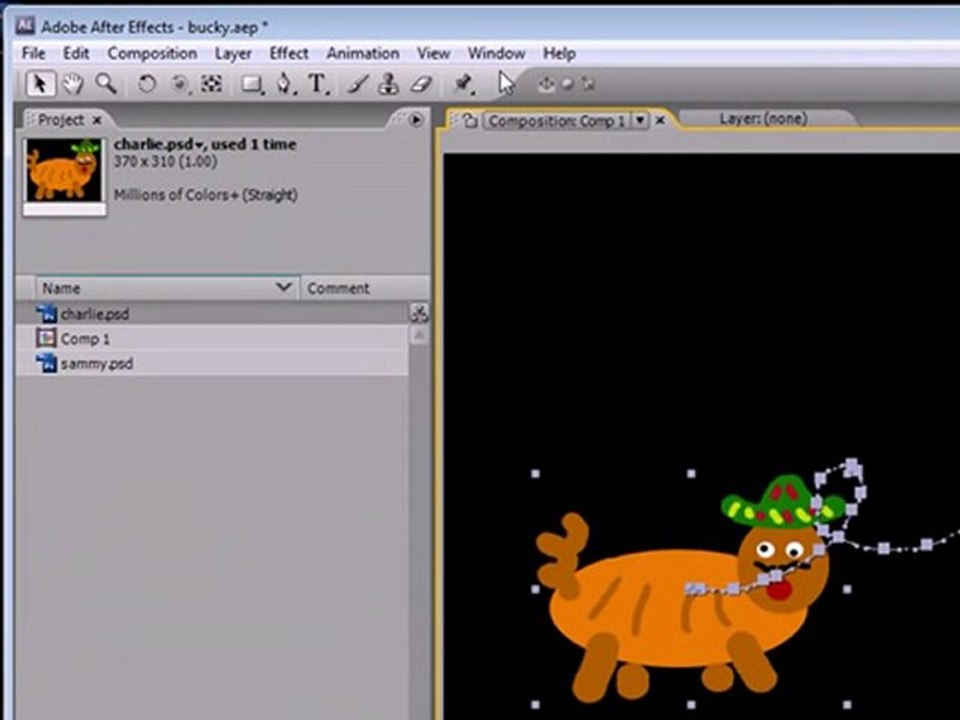
Task: Switch to the Composition: Comp 1 tab
Action: (x=557, y=121)
